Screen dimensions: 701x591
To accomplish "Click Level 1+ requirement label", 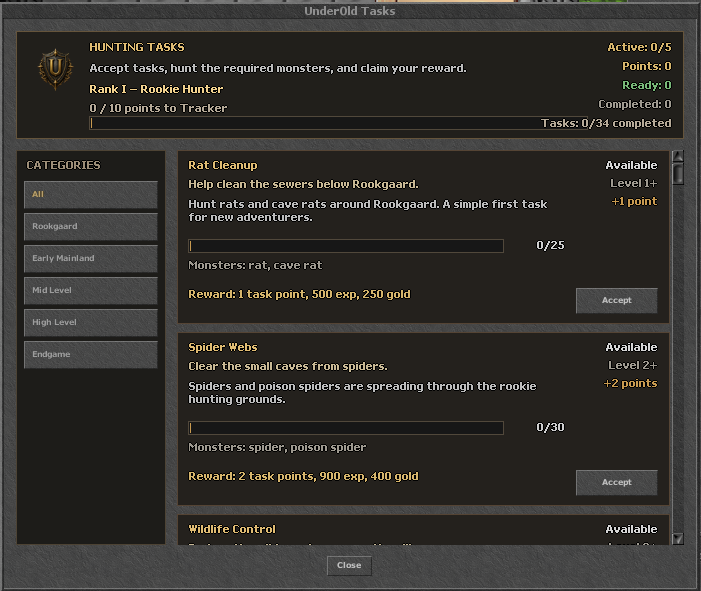I will click(634, 183).
